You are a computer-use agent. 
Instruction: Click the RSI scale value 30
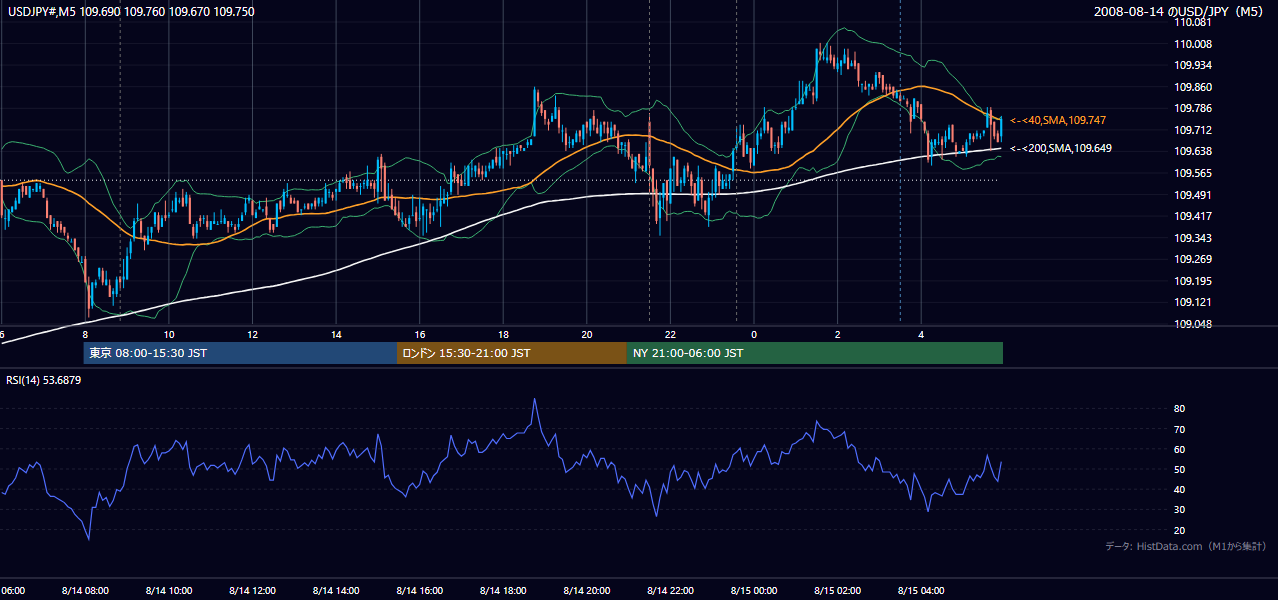pos(1180,510)
